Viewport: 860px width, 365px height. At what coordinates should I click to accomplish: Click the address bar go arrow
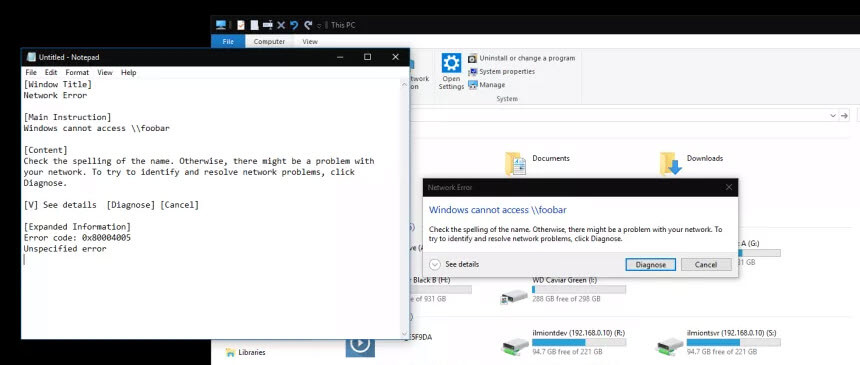click(x=844, y=115)
